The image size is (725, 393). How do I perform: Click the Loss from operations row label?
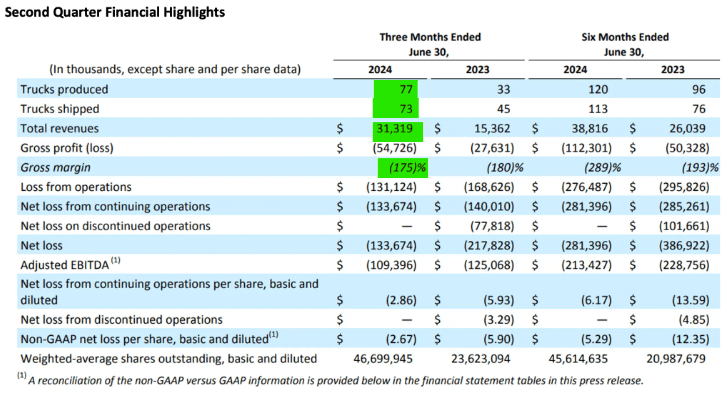click(x=76, y=187)
